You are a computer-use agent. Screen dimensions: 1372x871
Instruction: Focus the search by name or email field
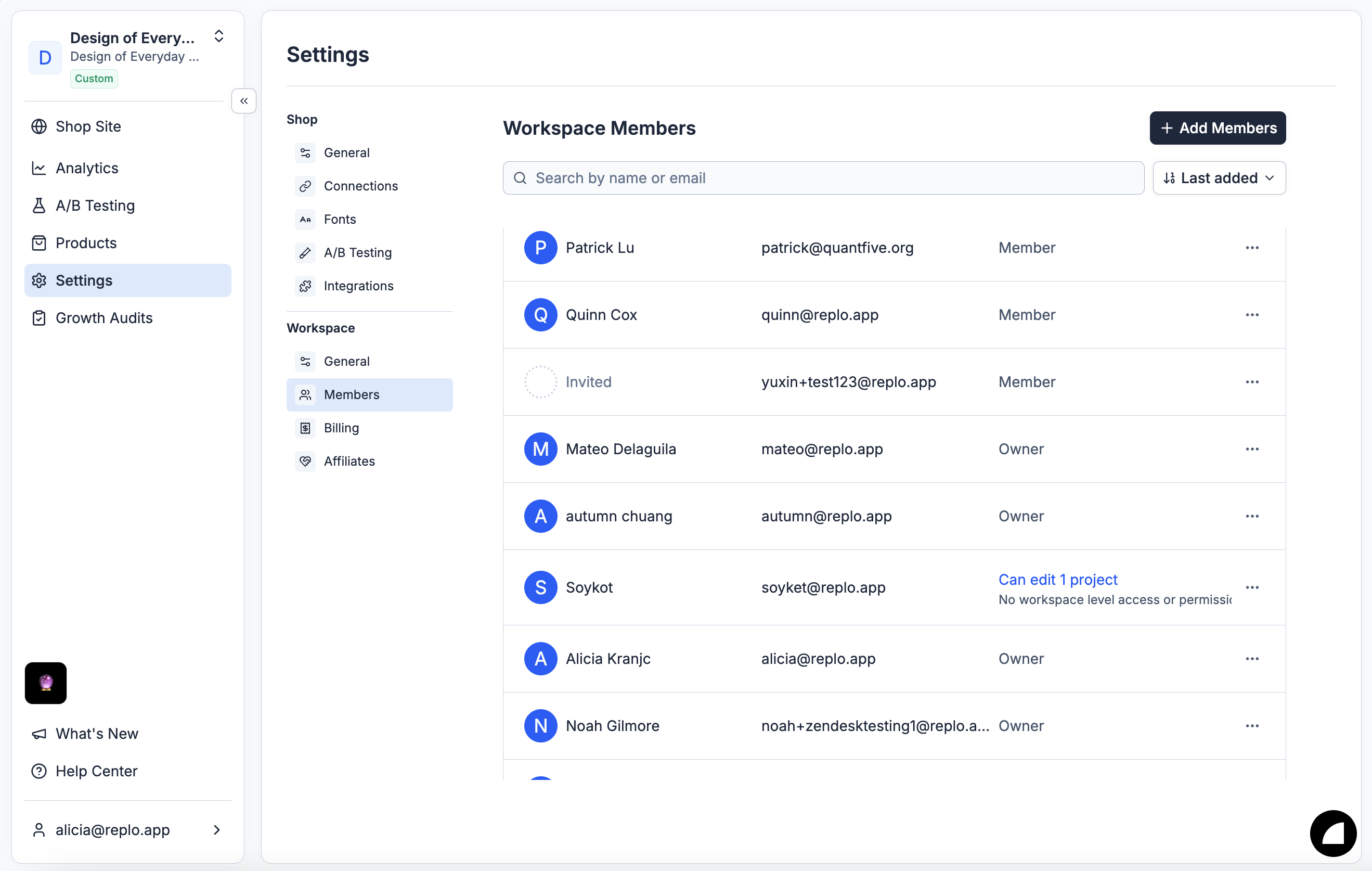point(823,178)
